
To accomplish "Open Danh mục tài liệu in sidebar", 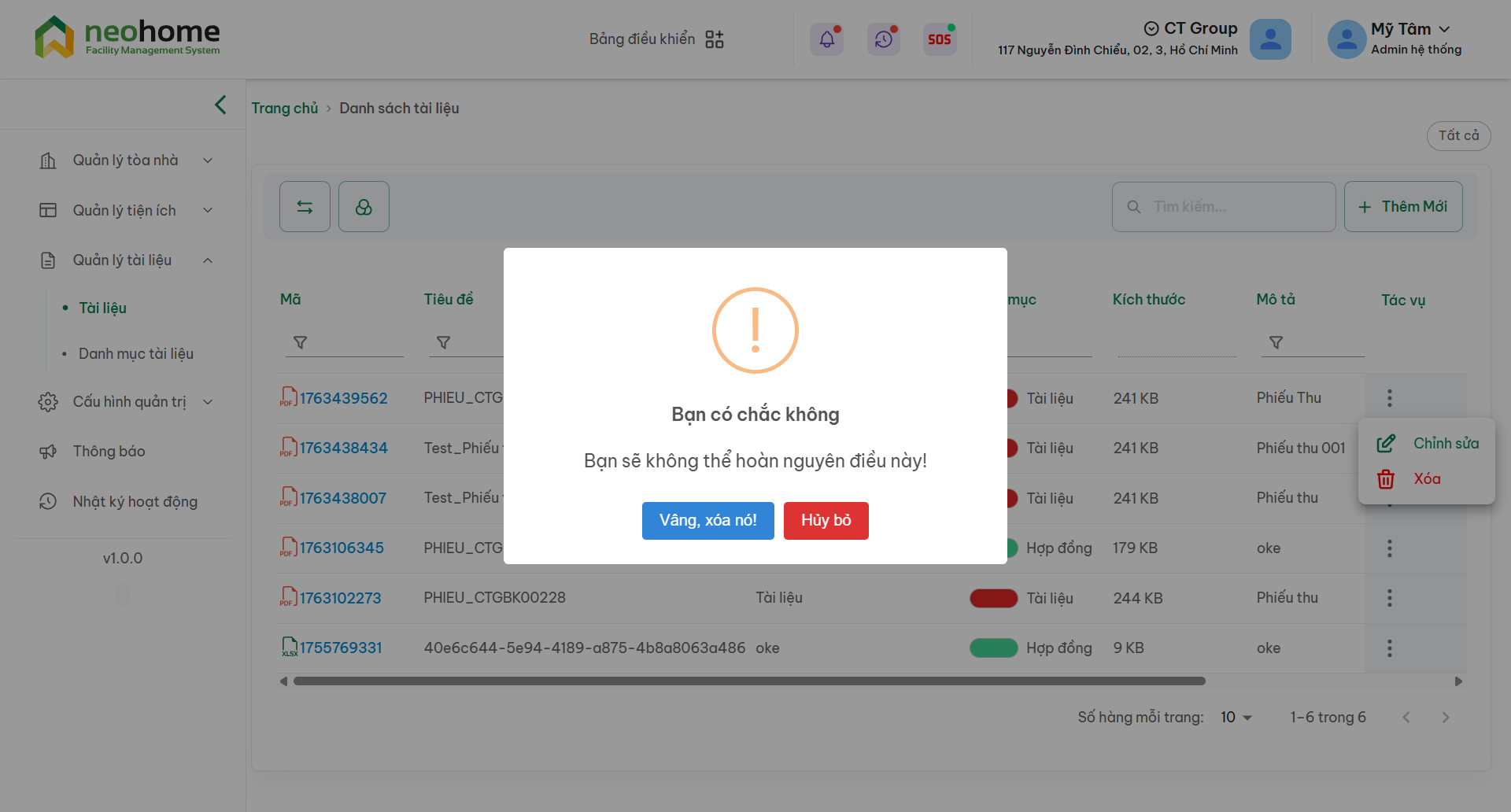I will tap(135, 353).
